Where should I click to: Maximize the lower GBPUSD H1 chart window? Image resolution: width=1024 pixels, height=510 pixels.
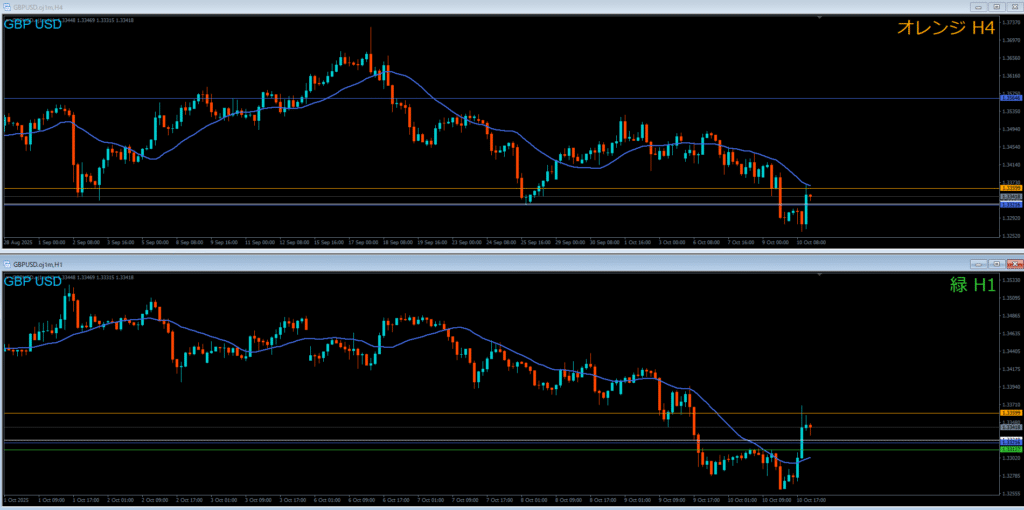click(x=996, y=263)
